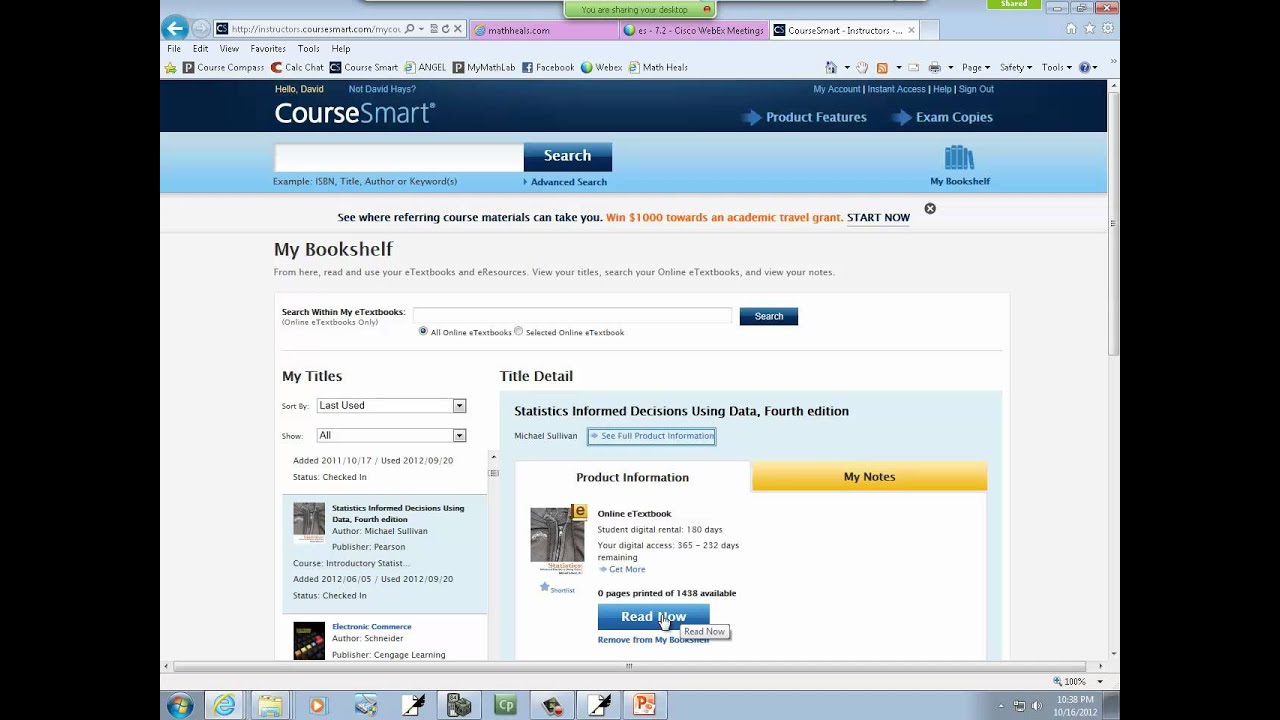Click the Get More link
Viewport: 1280px width, 720px height.
(x=627, y=569)
